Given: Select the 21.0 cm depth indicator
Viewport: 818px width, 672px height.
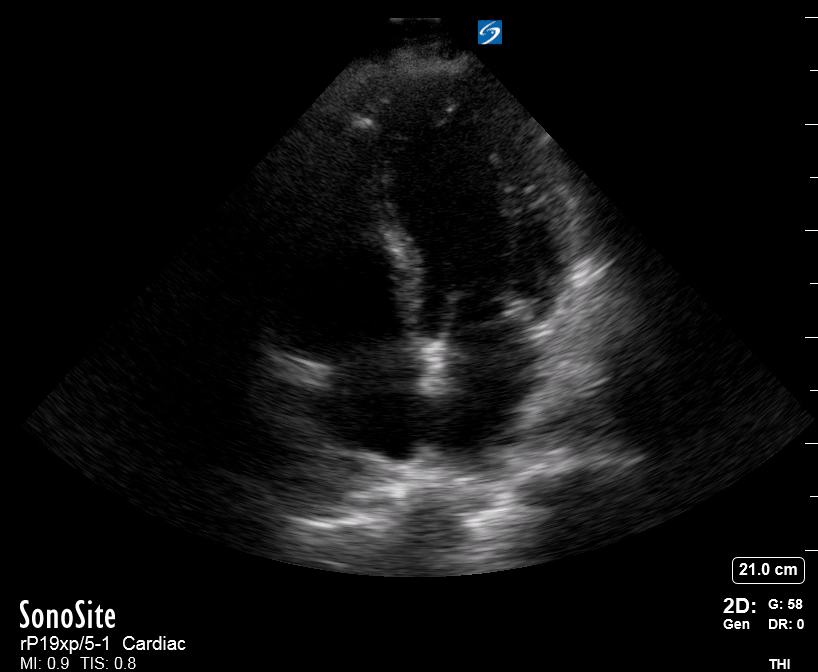Looking at the screenshot, I should (768, 570).
